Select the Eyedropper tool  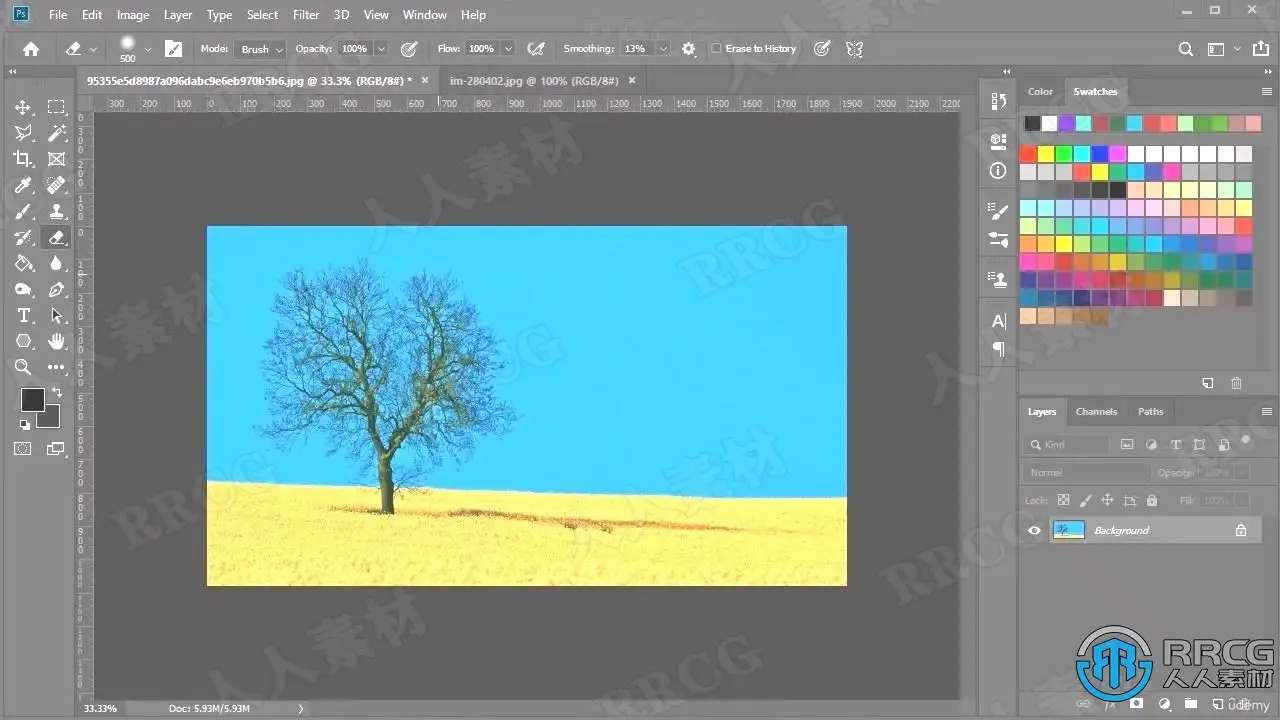(x=23, y=185)
